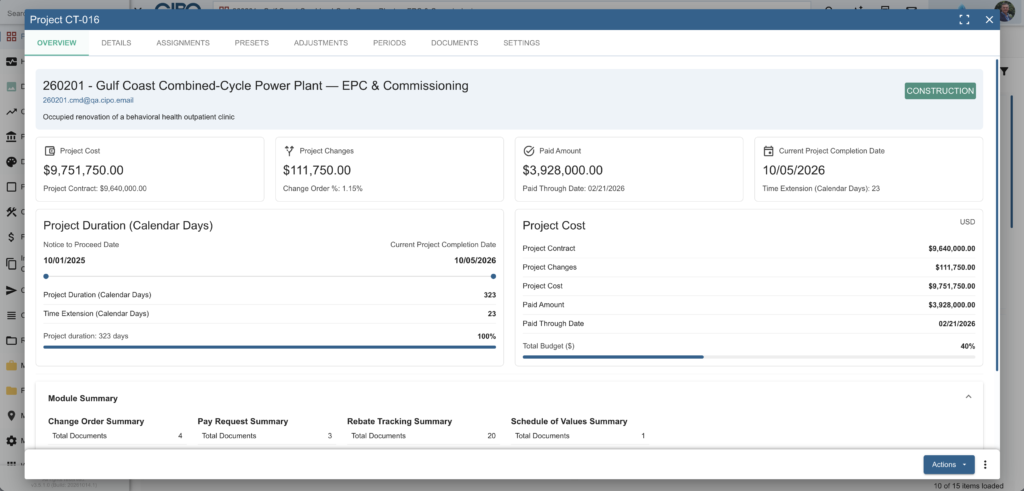Click the $3,928,000.00 Paid Amount card value

[x=562, y=170]
